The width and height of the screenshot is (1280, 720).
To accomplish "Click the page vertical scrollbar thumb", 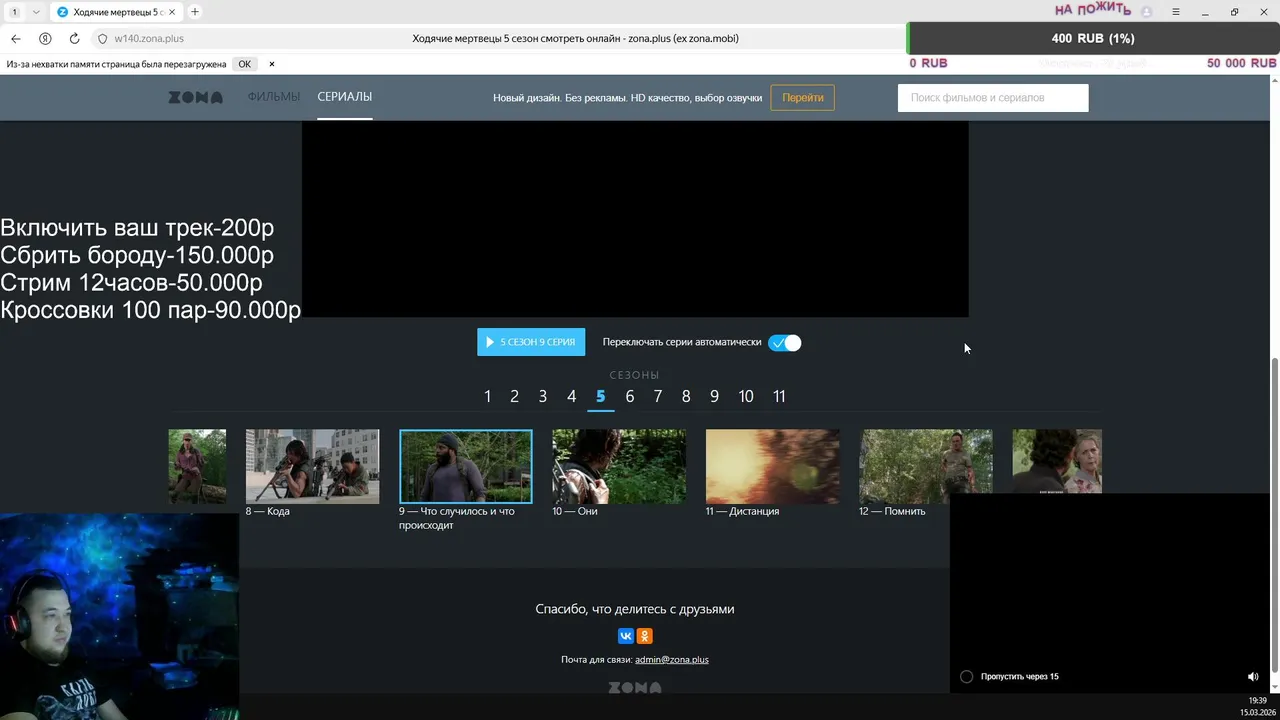I will (x=1274, y=515).
